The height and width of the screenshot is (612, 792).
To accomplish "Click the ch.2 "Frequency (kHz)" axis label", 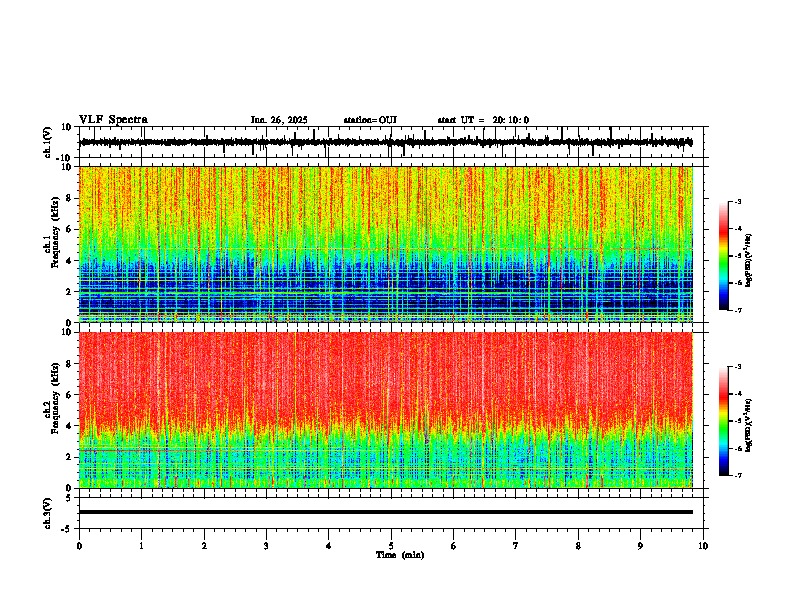I will 56,398.
